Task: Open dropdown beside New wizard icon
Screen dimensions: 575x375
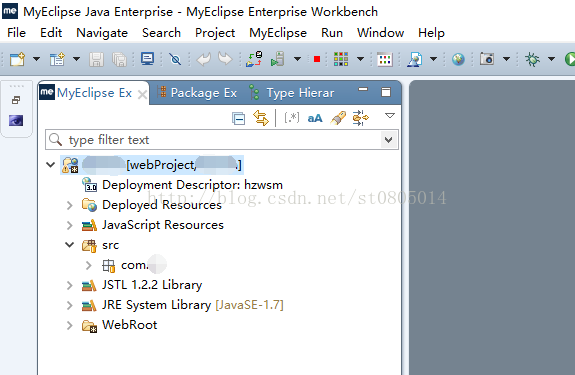Action: pyautogui.click(x=76, y=59)
